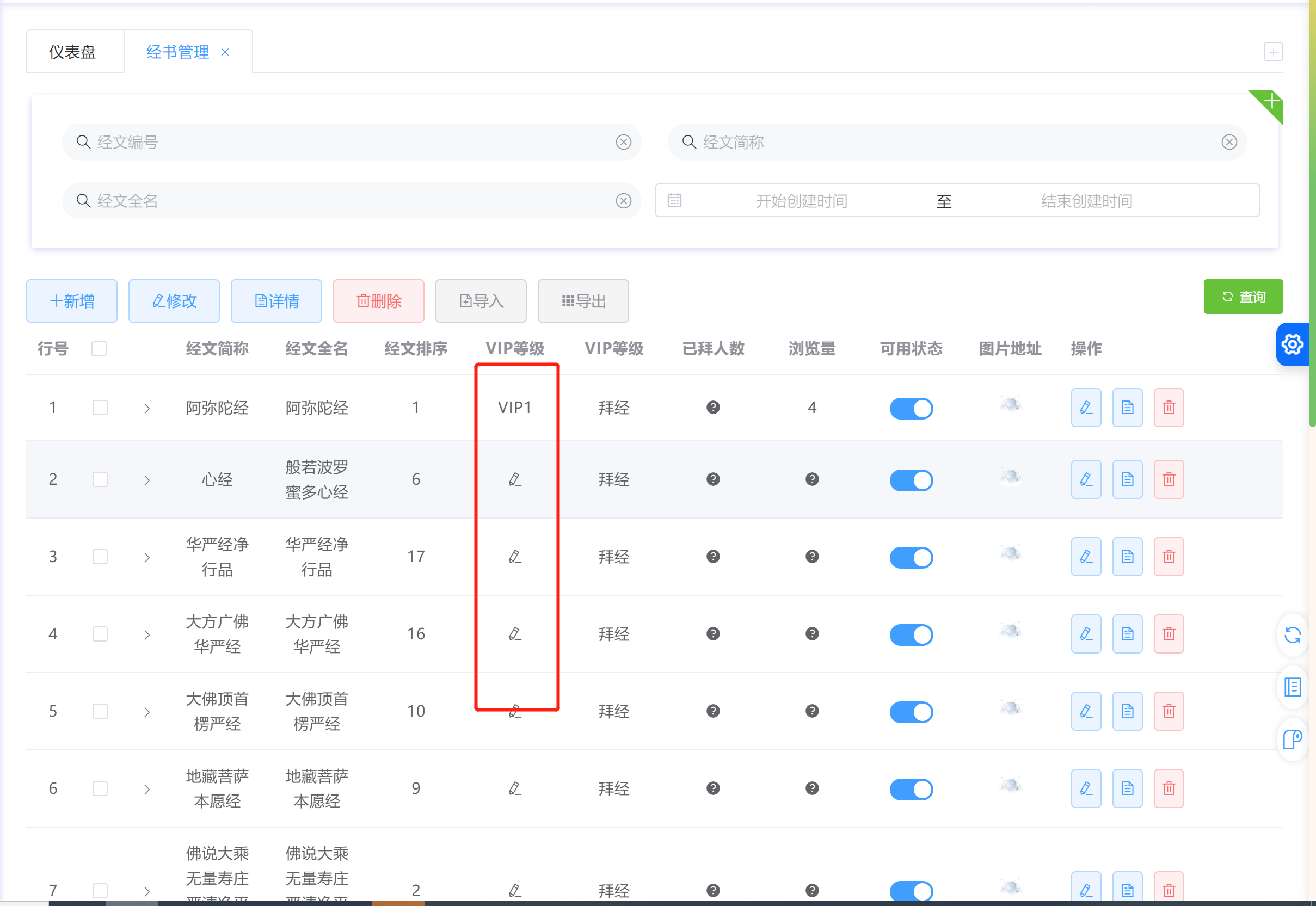Expand row 5 大佛顶首楞严经 details
Image resolution: width=1316 pixels, height=906 pixels.
coord(147,712)
